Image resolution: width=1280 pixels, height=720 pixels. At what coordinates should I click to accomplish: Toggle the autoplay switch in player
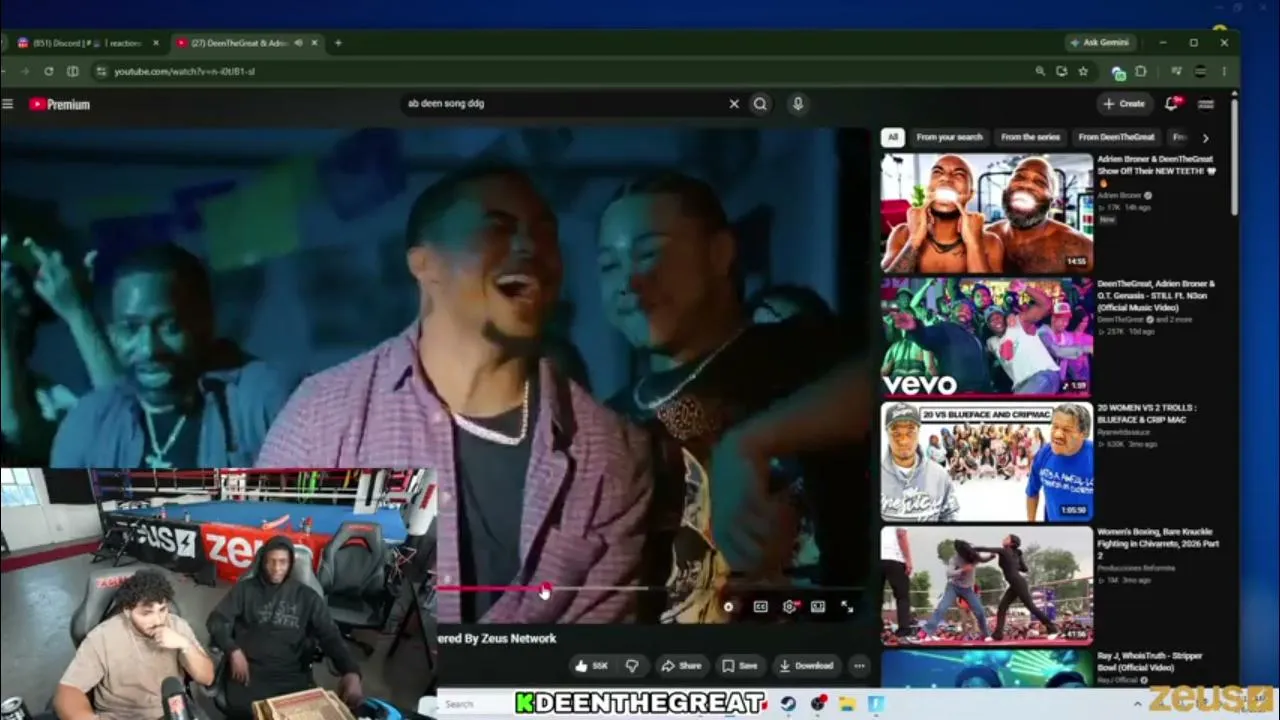click(x=728, y=607)
